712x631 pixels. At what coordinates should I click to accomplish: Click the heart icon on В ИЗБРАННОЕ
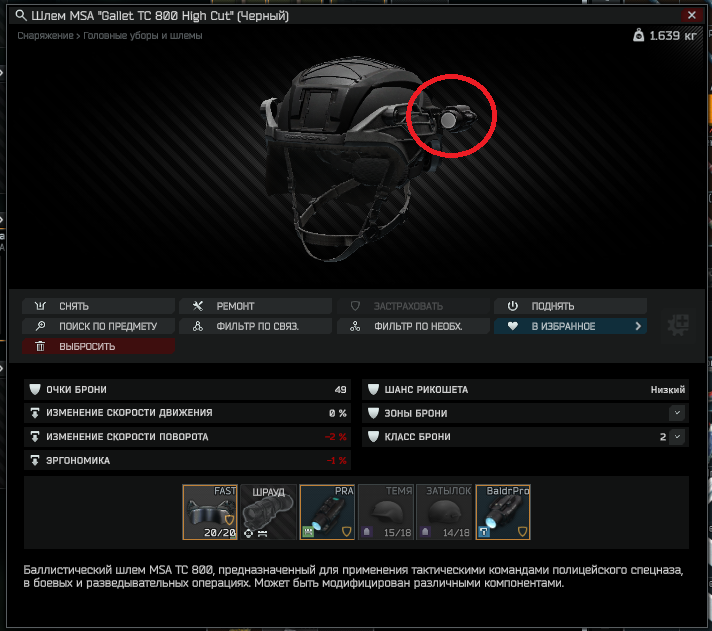(513, 326)
